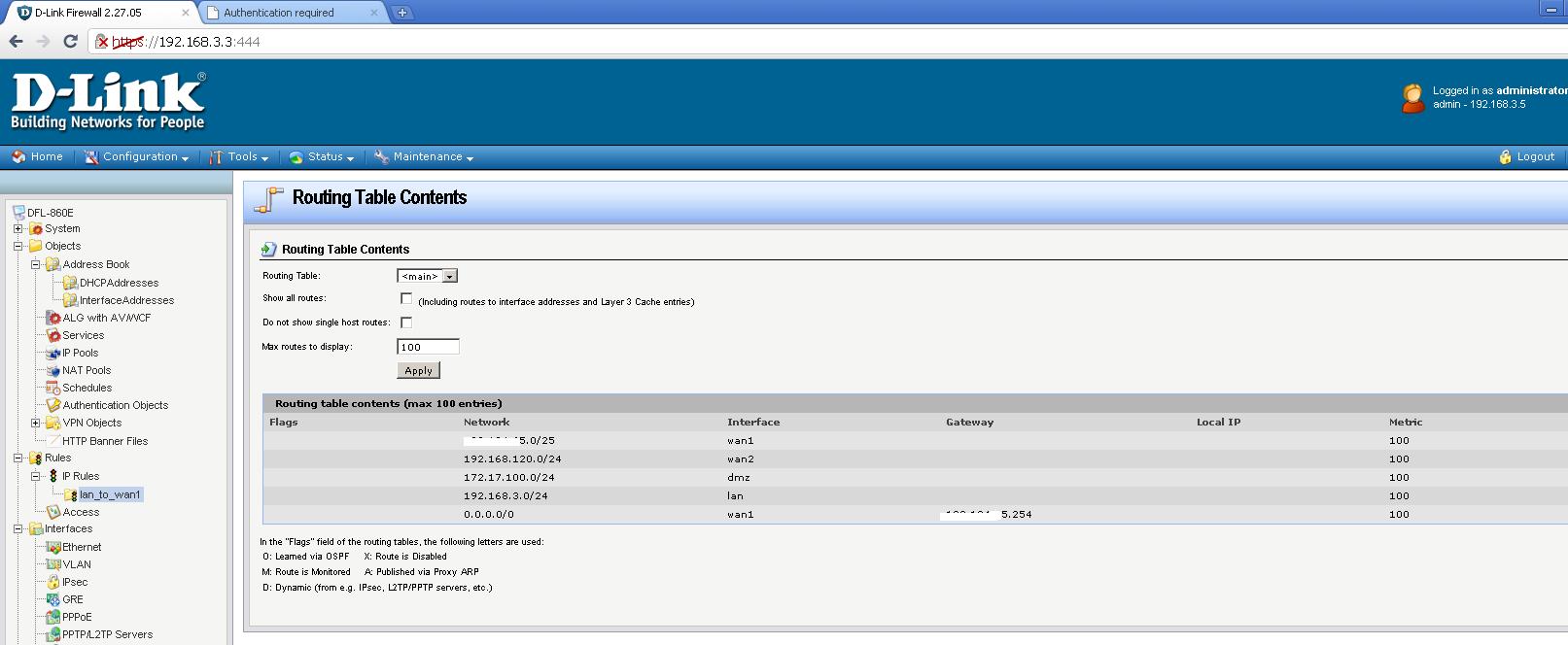The width and height of the screenshot is (1568, 645).
Task: Click the 0.0.0.0/0 default route cell
Action: coord(489,514)
